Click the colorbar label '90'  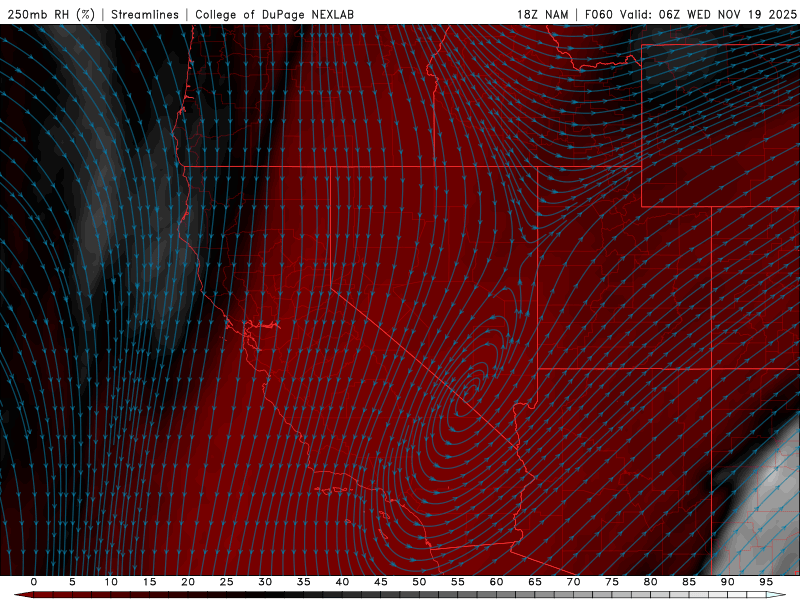coord(727,582)
